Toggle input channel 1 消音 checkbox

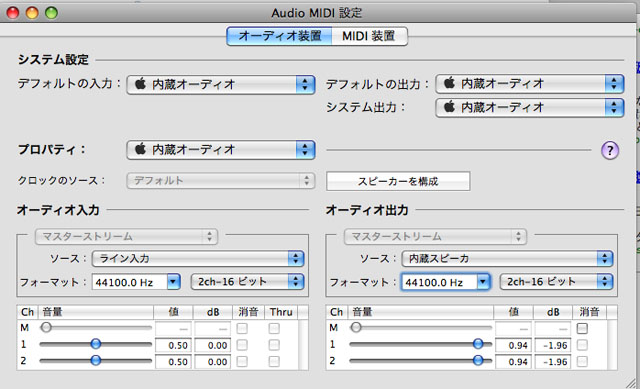point(242,345)
